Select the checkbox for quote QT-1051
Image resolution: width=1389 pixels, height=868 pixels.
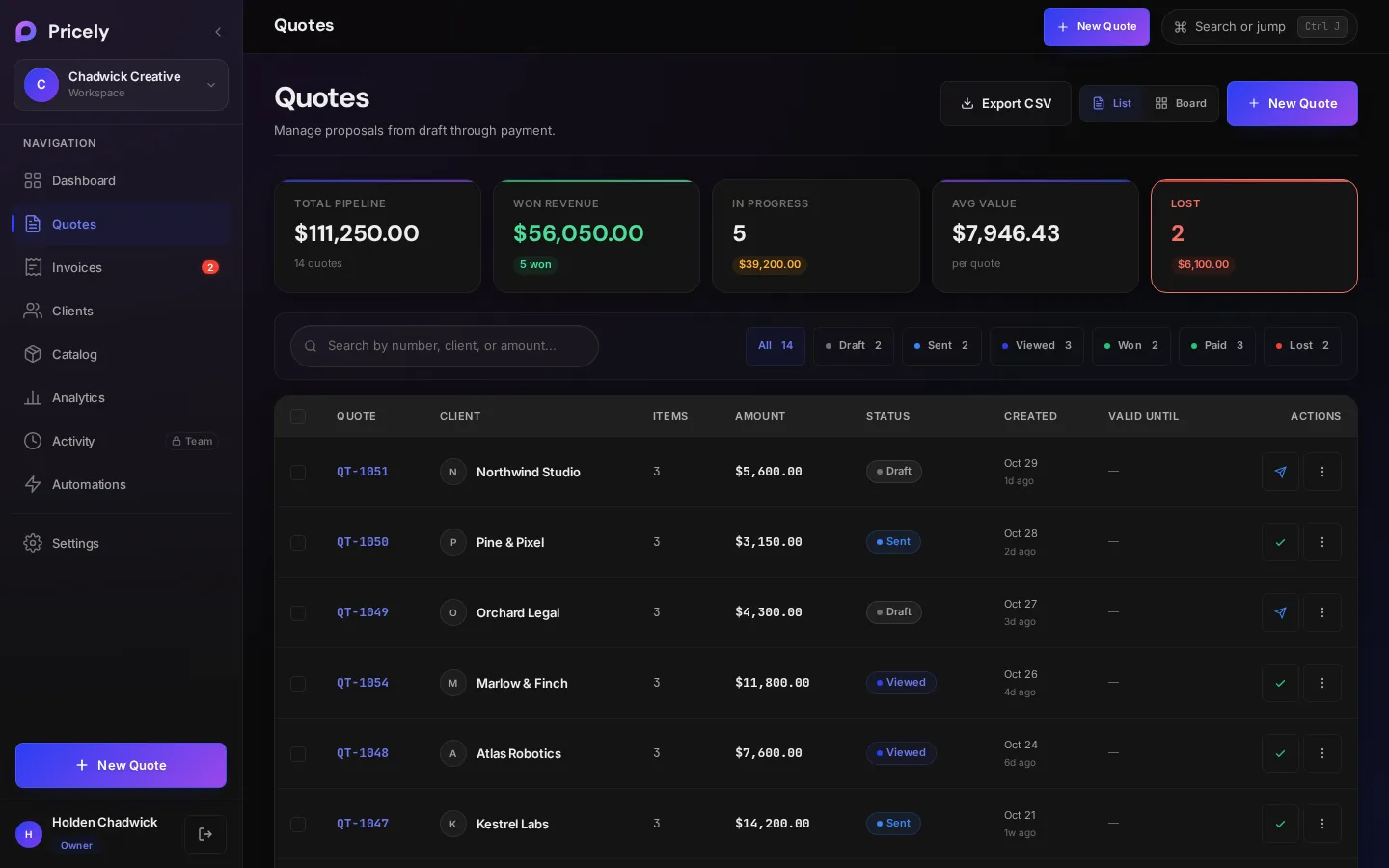pos(298,473)
